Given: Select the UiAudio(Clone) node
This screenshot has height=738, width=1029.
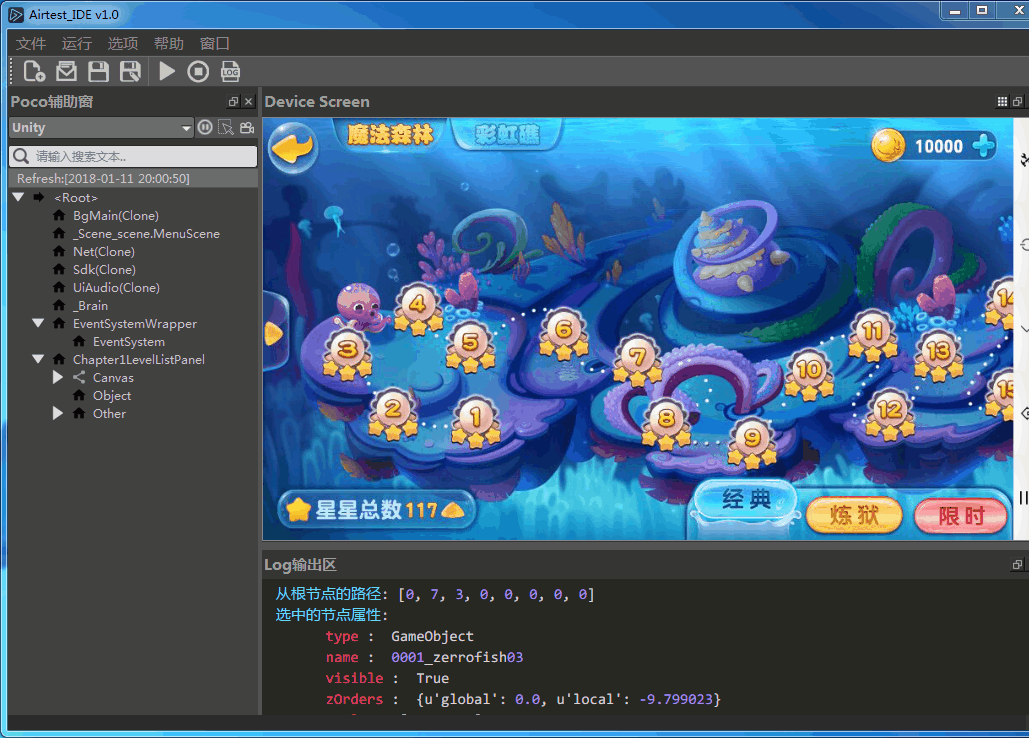Looking at the screenshot, I should (116, 287).
